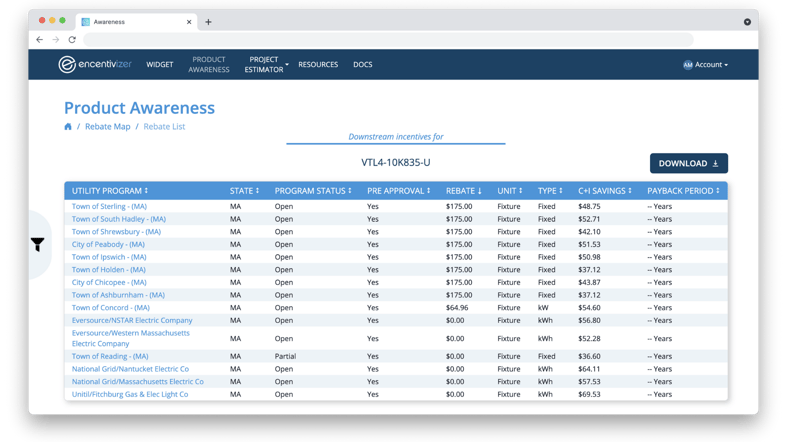Sort by Unit column
Viewport: 787px width, 442px height.
[x=510, y=191]
